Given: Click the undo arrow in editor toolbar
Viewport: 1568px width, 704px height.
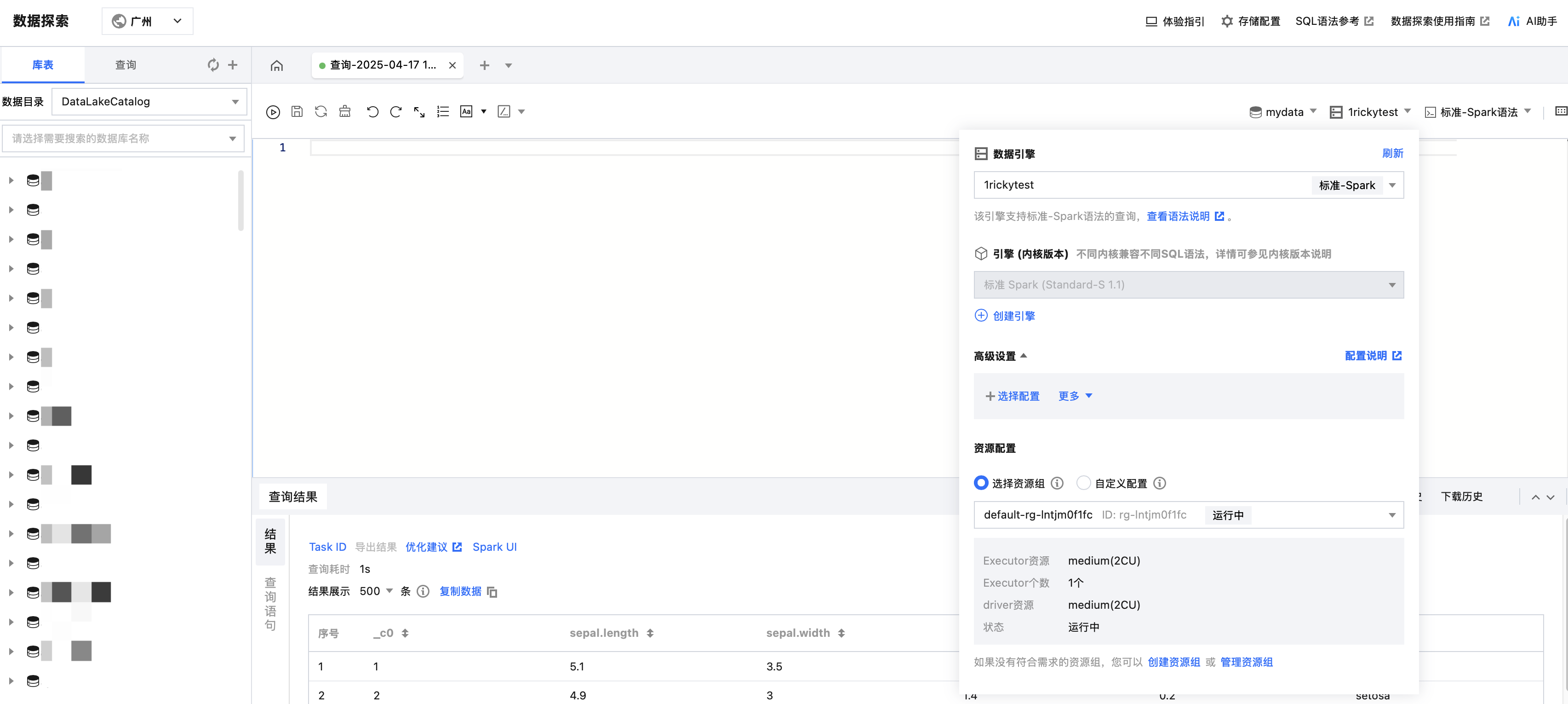Looking at the screenshot, I should pos(372,111).
